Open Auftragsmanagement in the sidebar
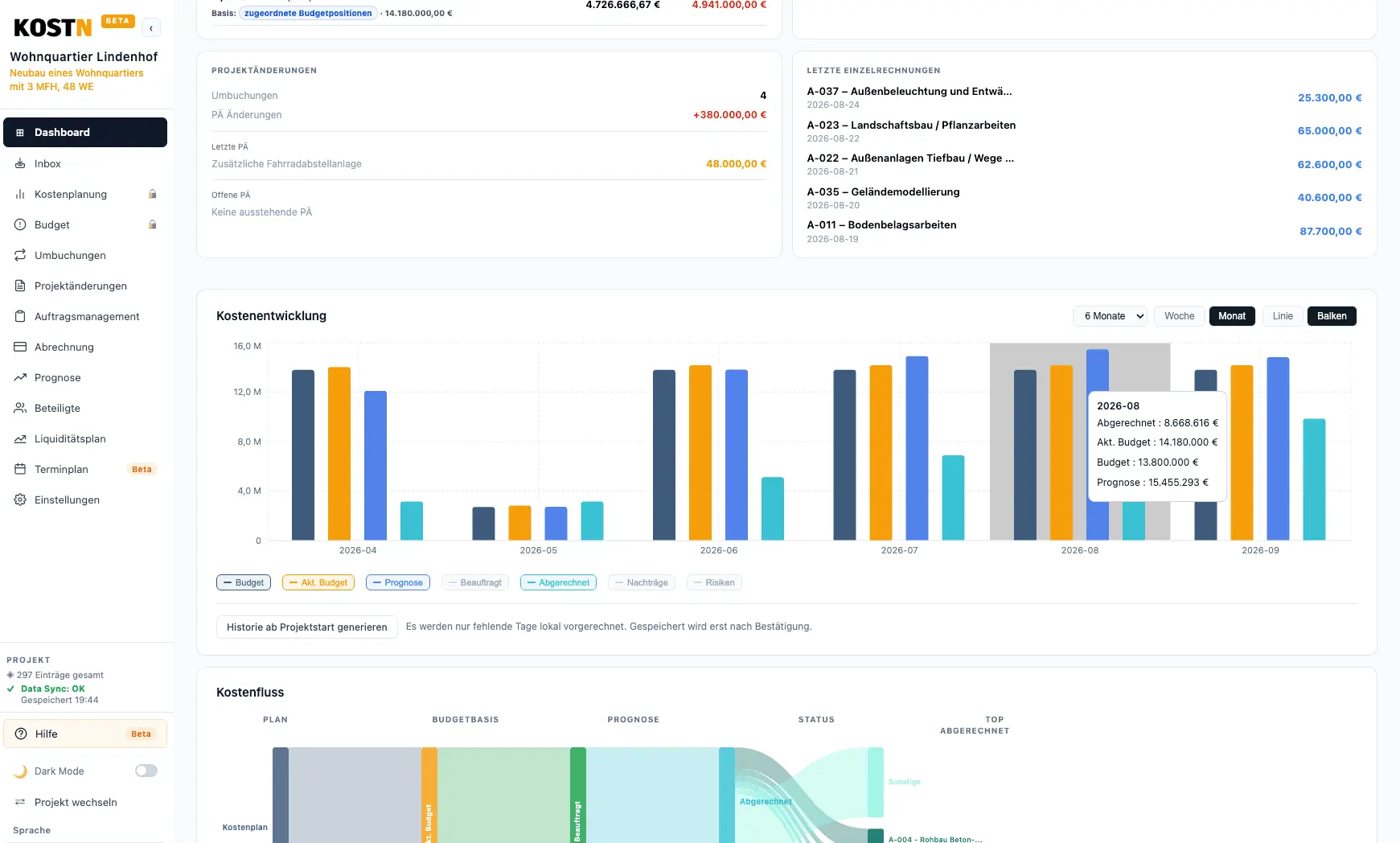 tap(85, 316)
